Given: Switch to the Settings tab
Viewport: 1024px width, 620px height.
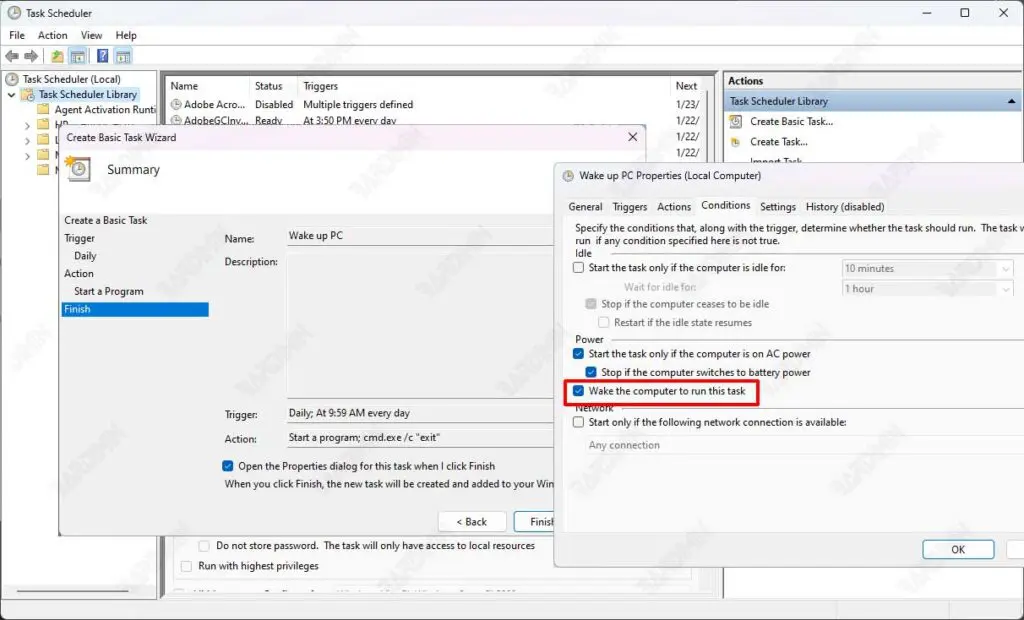Looking at the screenshot, I should (778, 207).
